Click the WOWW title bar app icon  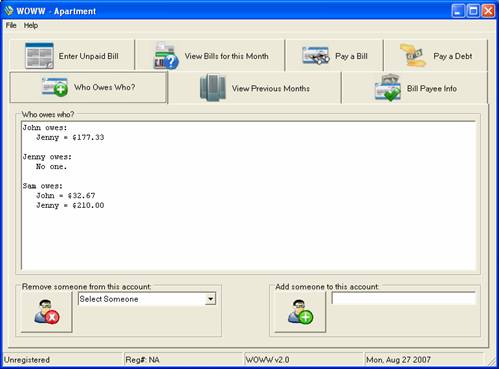pyautogui.click(x=9, y=11)
